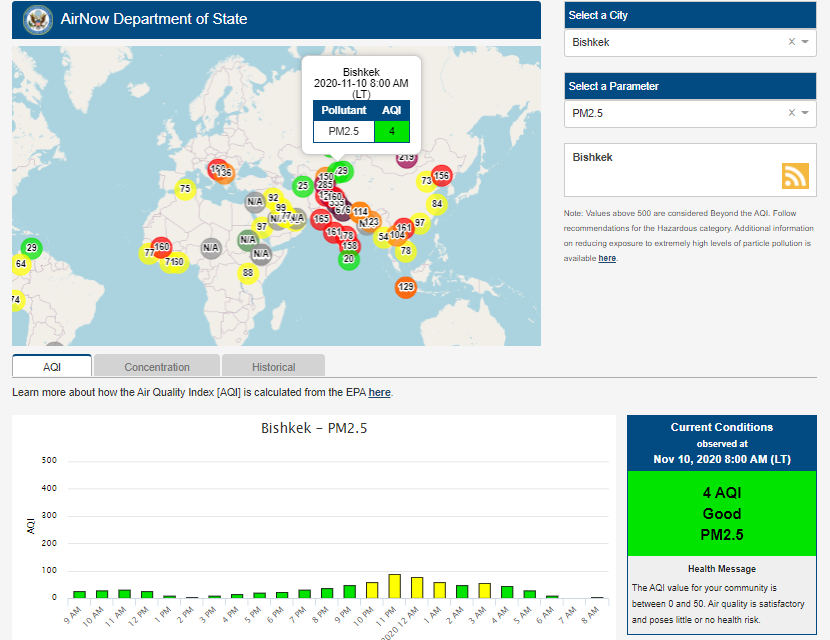Select the green 29 marker at left edge
The height and width of the screenshot is (640, 830).
(31, 248)
